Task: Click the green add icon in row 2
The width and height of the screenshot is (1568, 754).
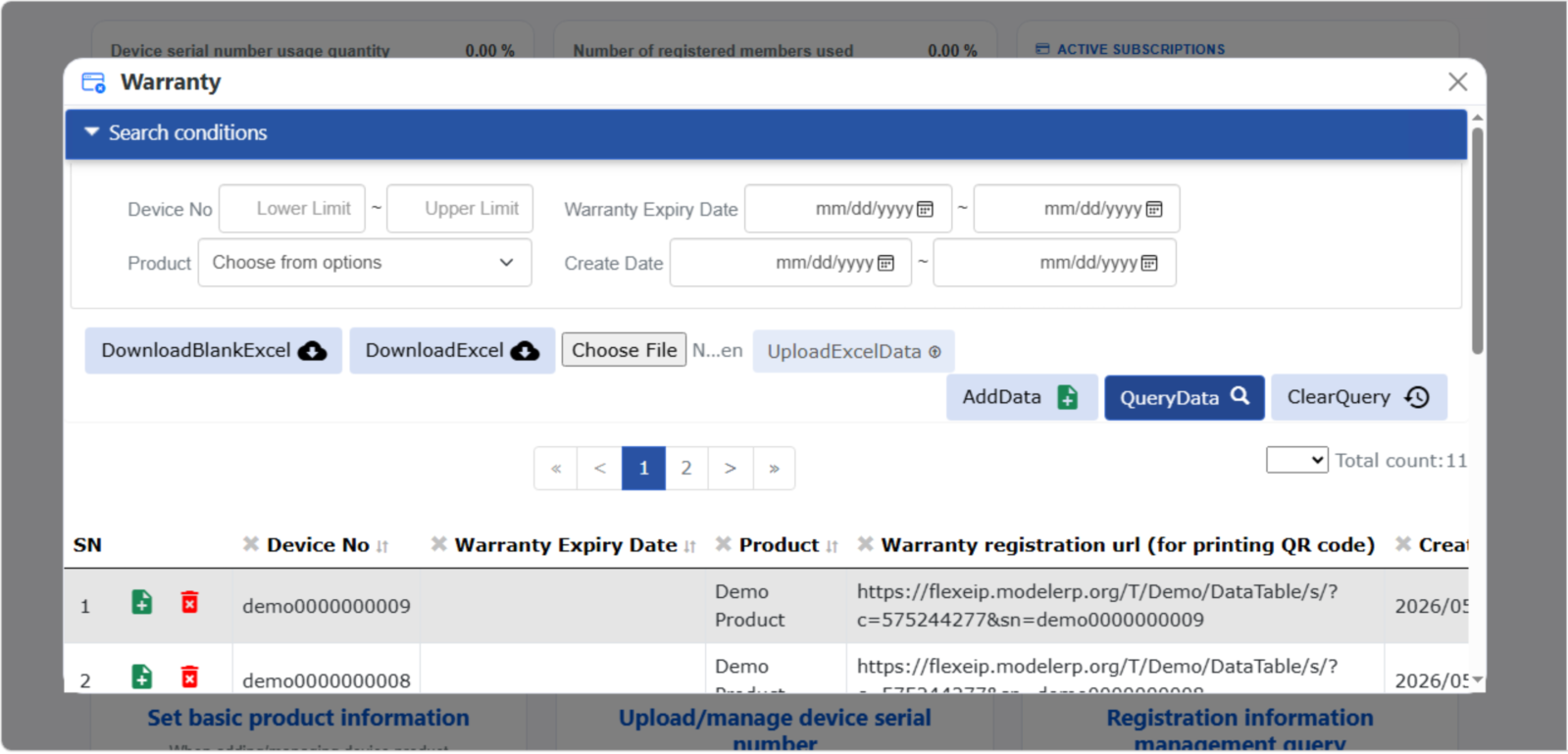Action: coord(142,677)
